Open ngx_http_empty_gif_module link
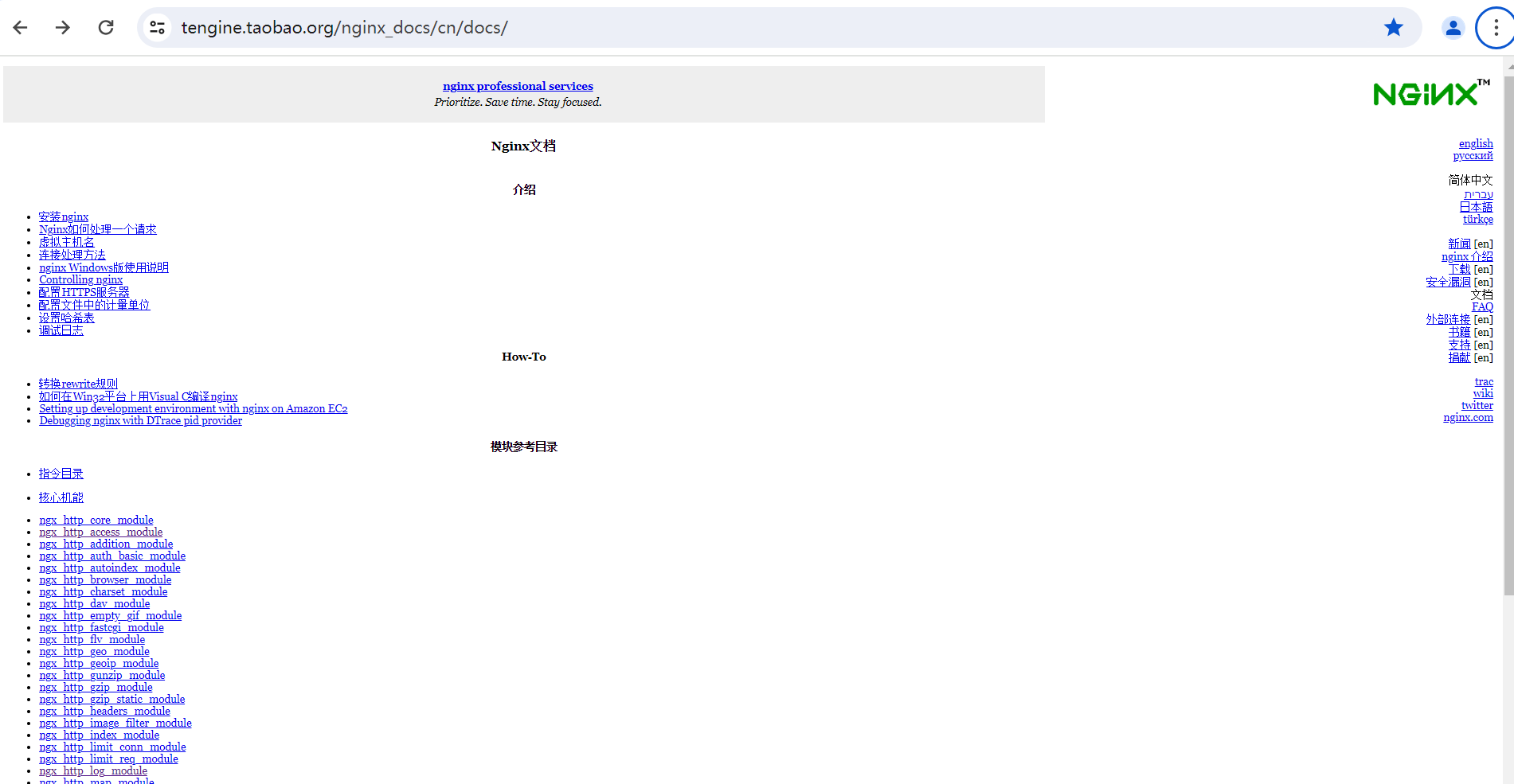Screen dimensions: 1514x784 (x=111, y=615)
